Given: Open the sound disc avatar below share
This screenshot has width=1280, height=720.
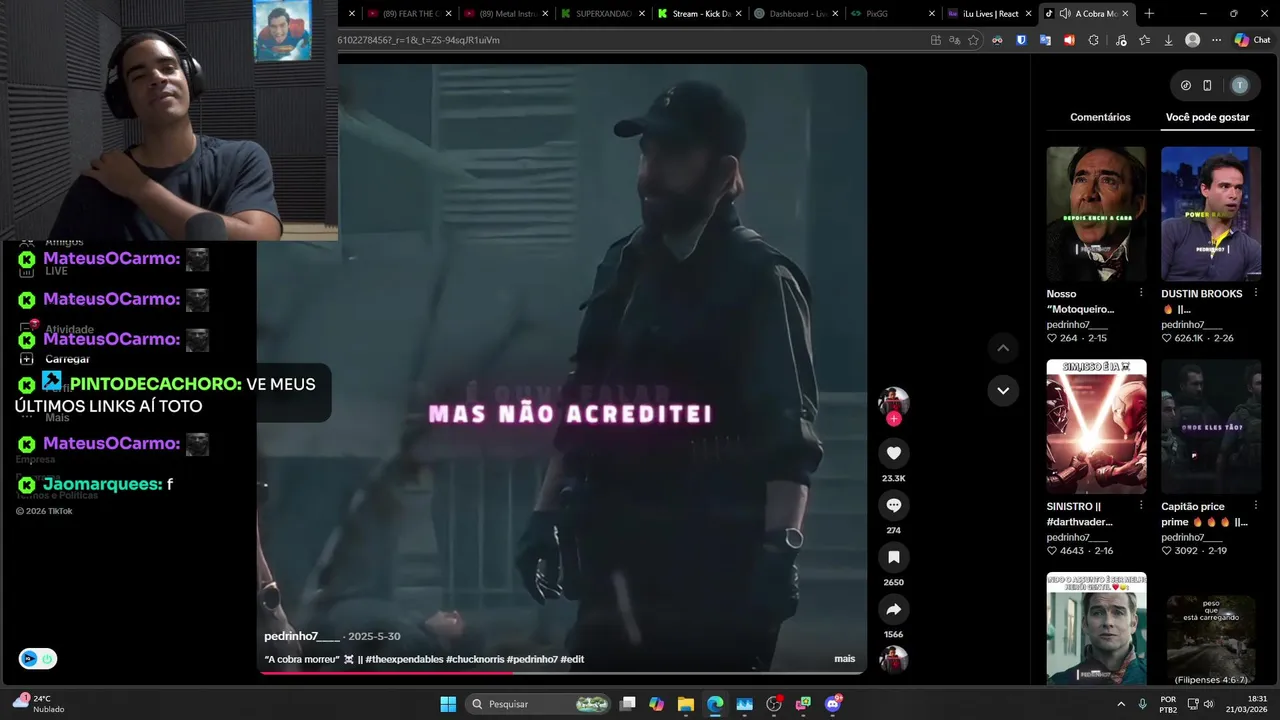Looking at the screenshot, I should (894, 660).
